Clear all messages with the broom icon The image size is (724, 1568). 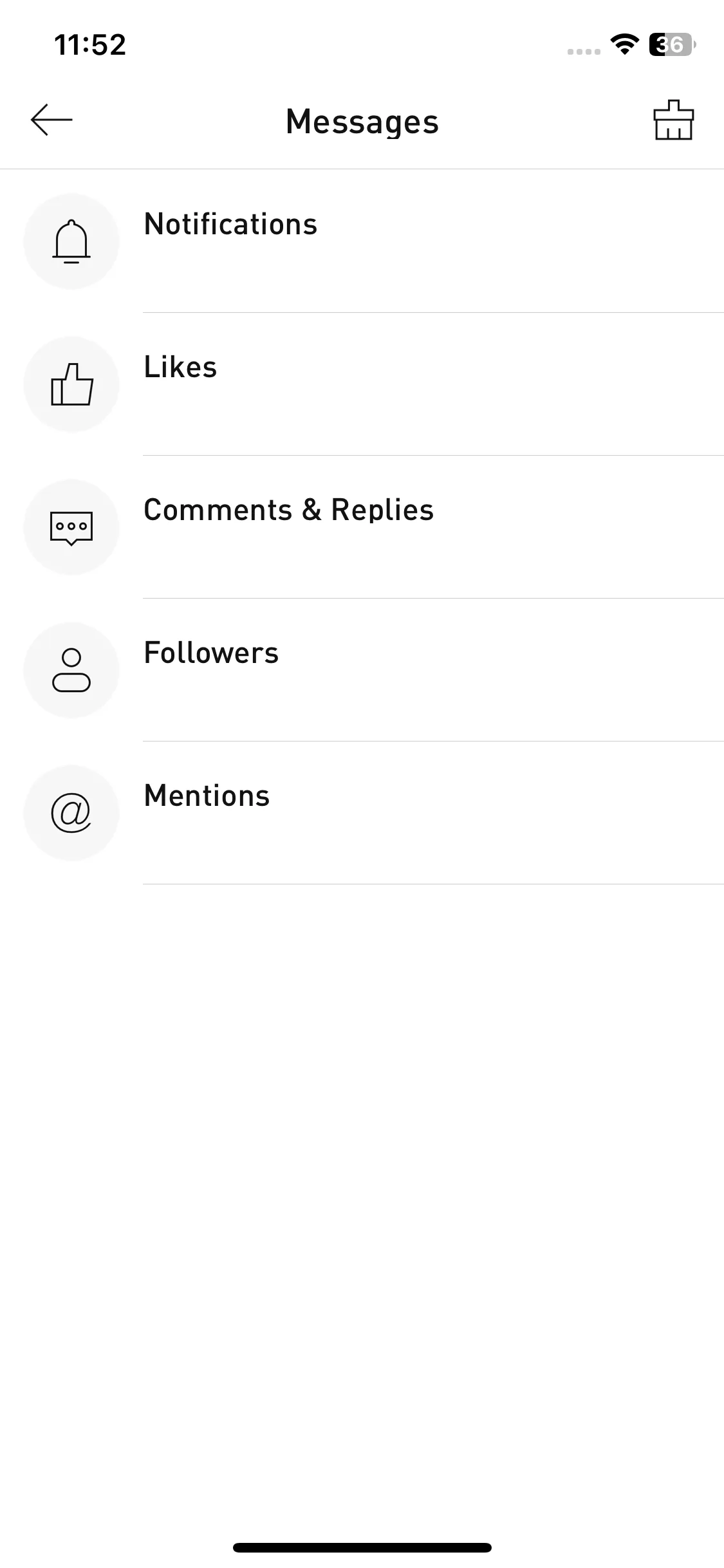673,120
